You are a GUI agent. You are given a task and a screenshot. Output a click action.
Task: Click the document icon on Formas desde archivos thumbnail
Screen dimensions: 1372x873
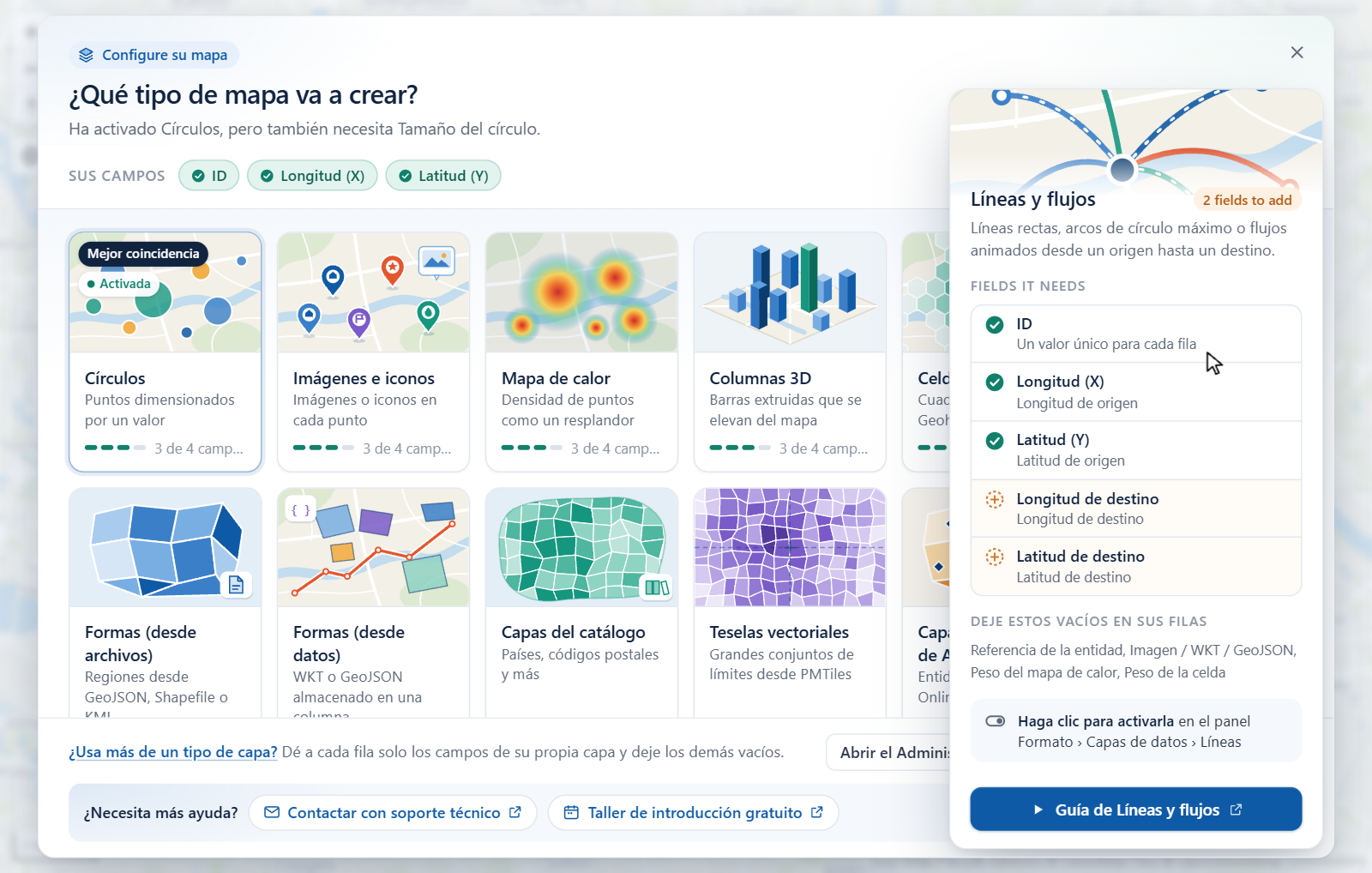[236, 585]
